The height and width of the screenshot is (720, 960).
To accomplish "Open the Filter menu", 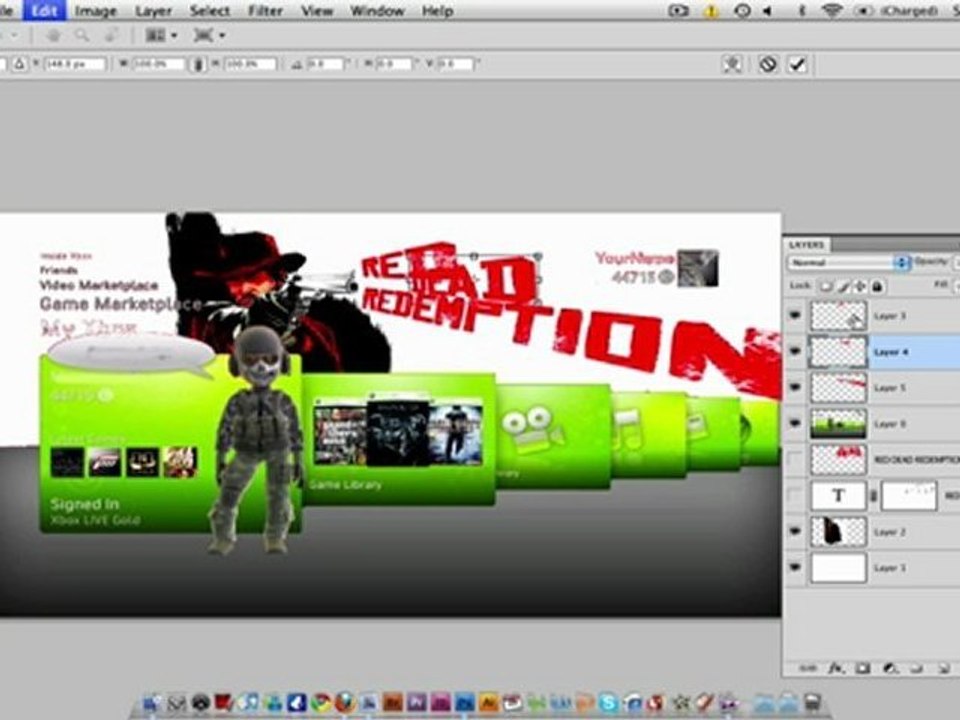I will point(265,11).
